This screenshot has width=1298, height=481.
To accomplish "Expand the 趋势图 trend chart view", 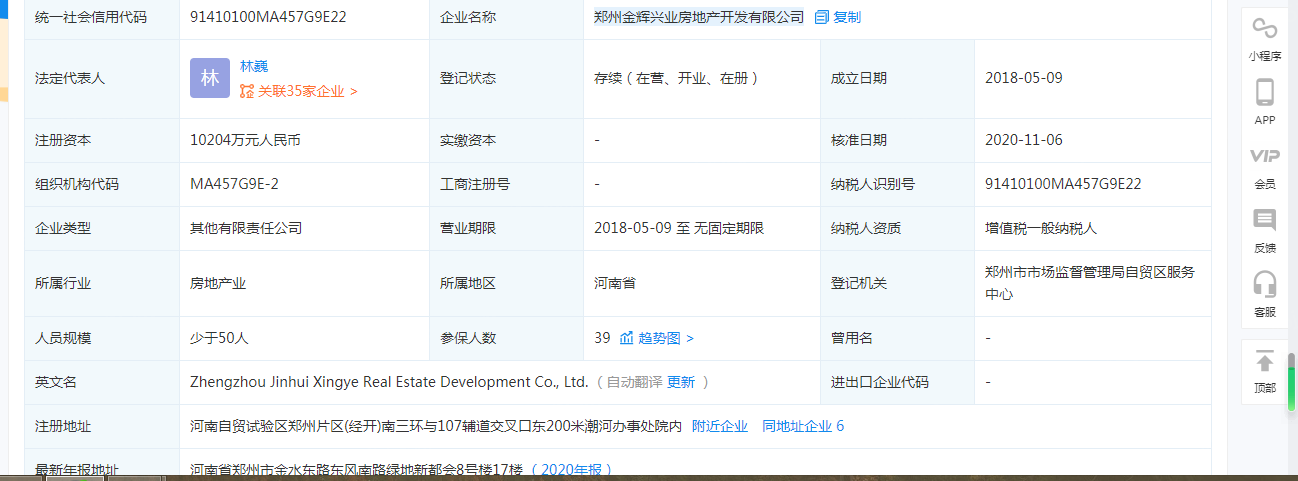I will 666,338.
